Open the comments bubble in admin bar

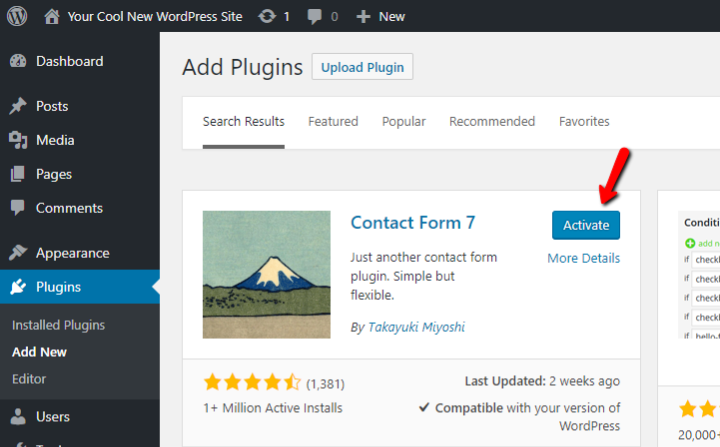tap(315, 17)
